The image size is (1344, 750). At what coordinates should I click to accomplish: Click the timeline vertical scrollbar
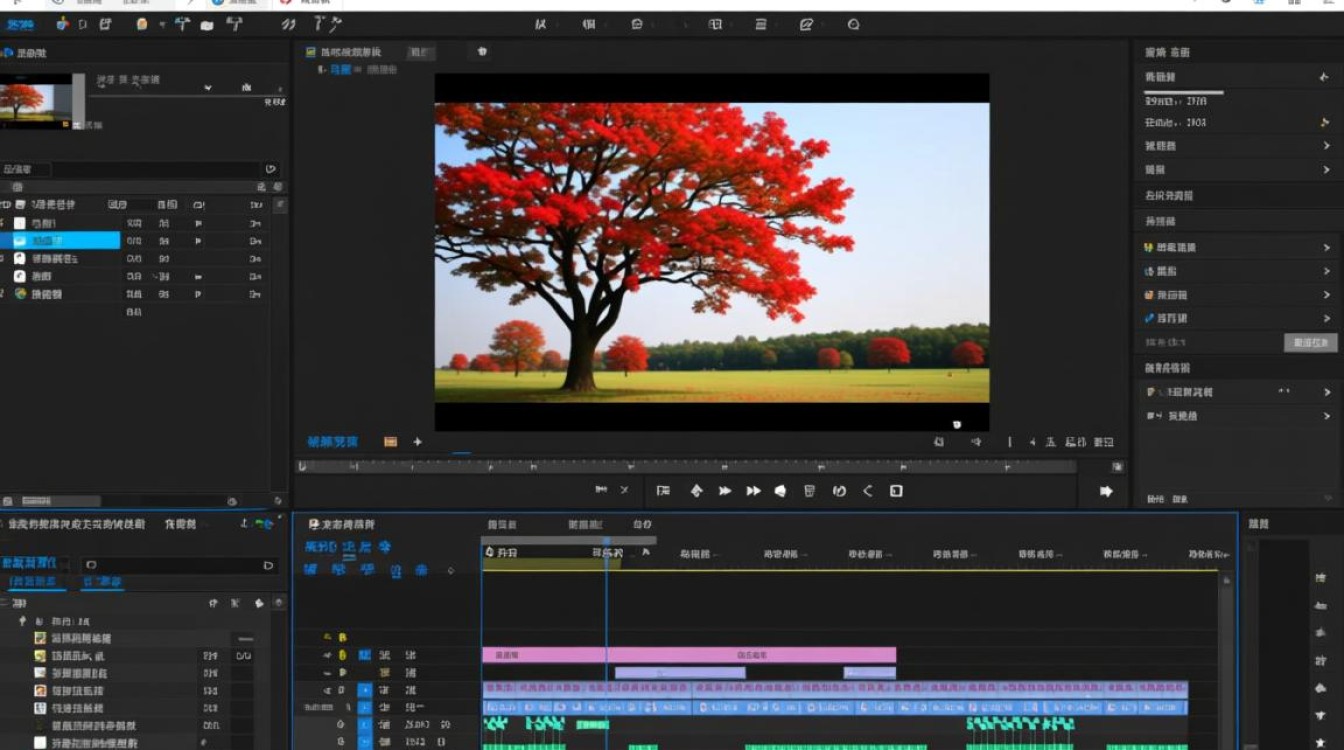[x=1226, y=660]
